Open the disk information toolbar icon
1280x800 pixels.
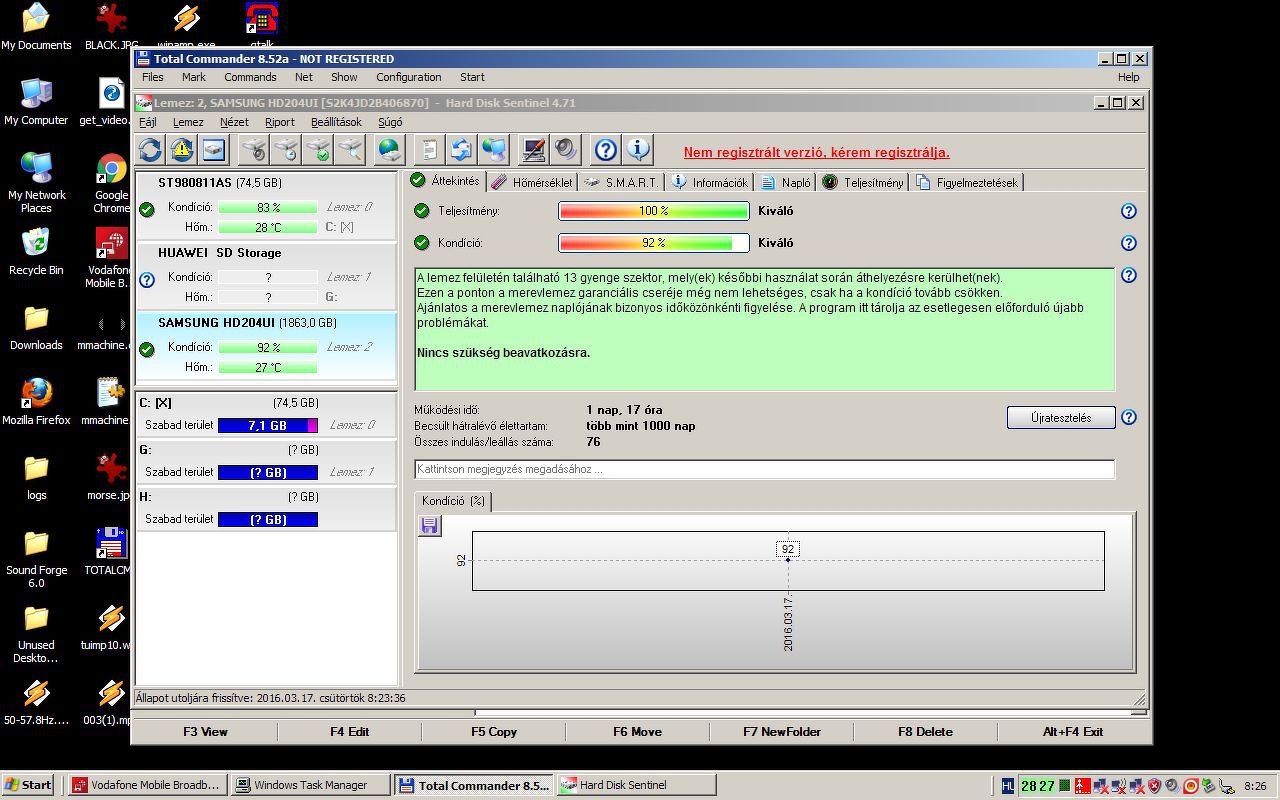[214, 150]
